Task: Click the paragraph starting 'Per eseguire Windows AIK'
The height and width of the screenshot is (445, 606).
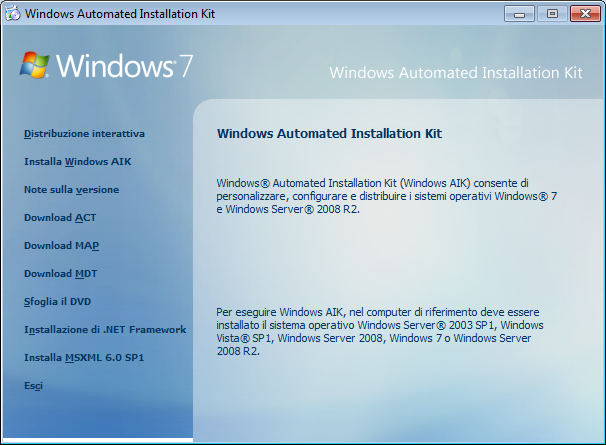Action: [x=380, y=332]
